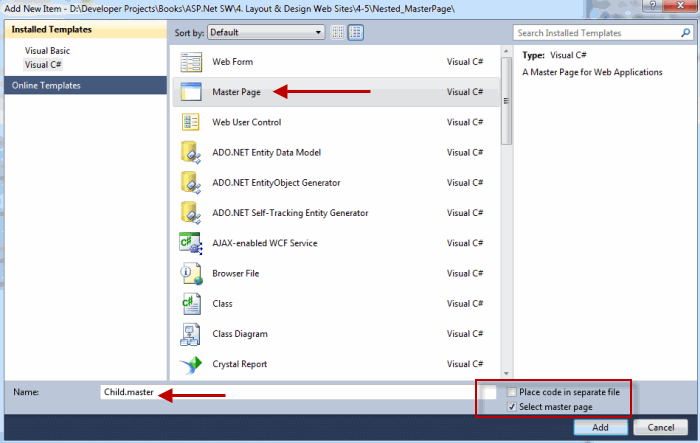Click the template list scrollbar thumb

click(x=506, y=101)
